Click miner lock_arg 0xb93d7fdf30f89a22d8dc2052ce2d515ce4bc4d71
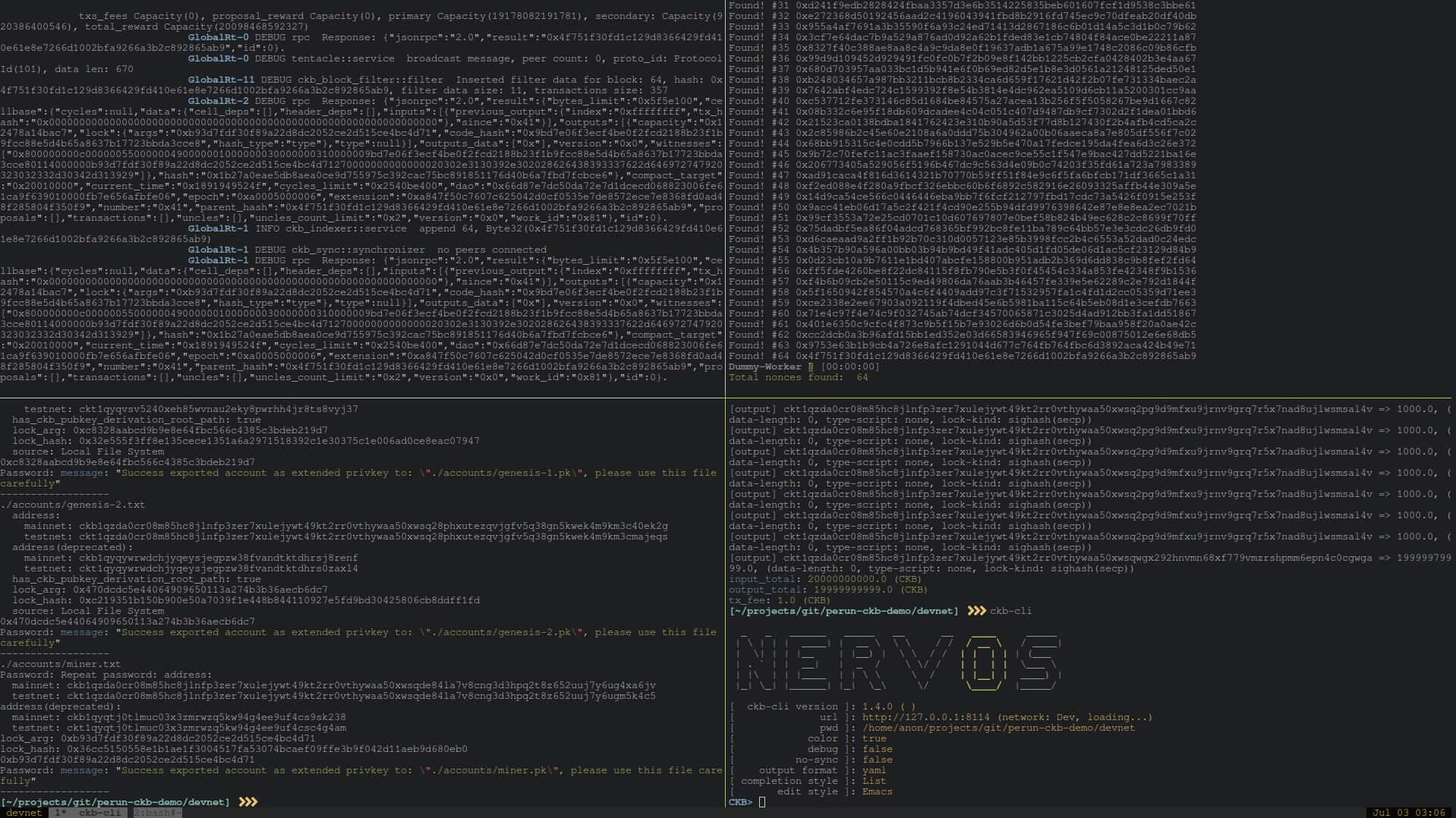The image size is (1456, 818). [x=188, y=738]
